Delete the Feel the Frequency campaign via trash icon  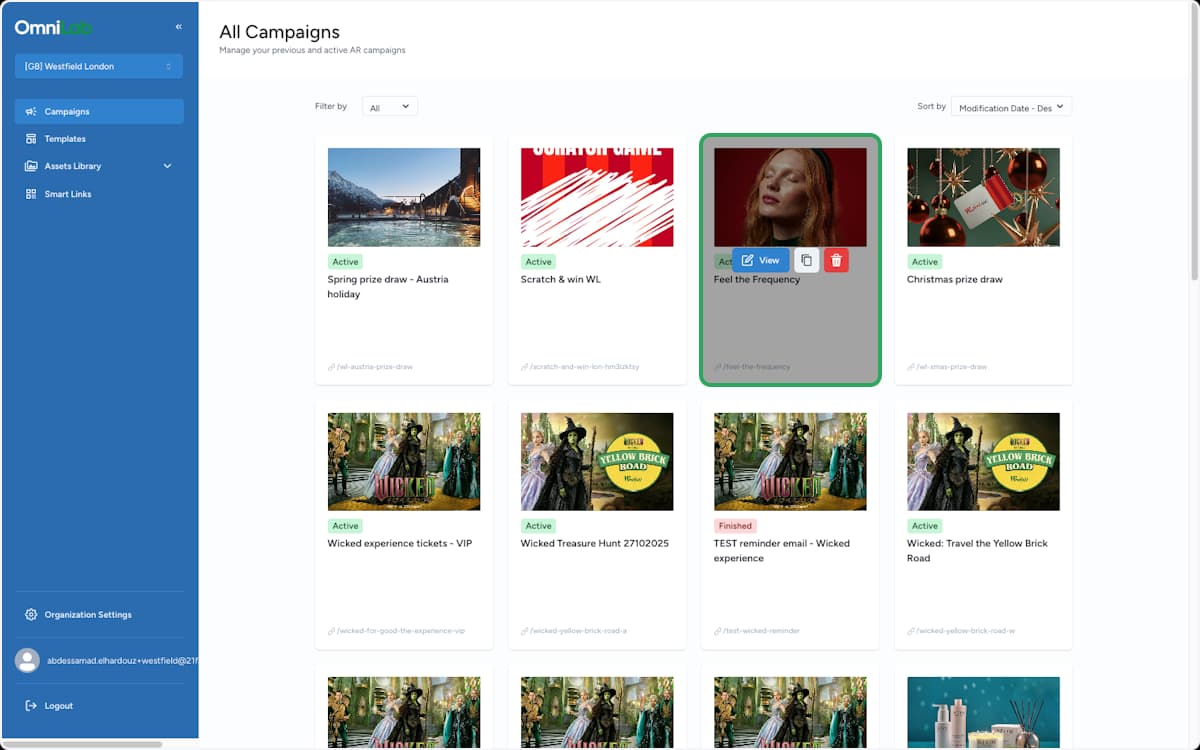tap(837, 260)
